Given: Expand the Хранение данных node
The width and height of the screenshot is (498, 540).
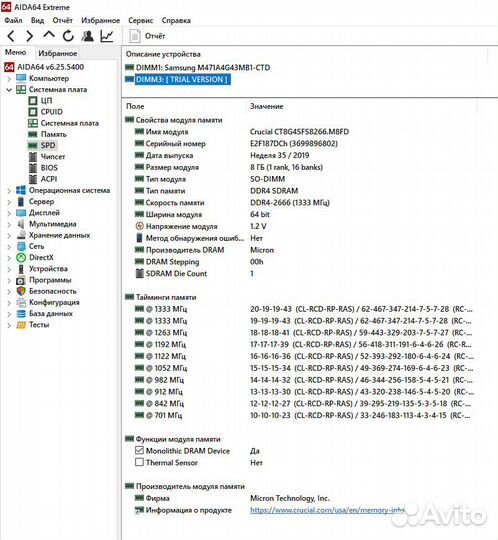Looking at the screenshot, I should pyautogui.click(x=9, y=235).
